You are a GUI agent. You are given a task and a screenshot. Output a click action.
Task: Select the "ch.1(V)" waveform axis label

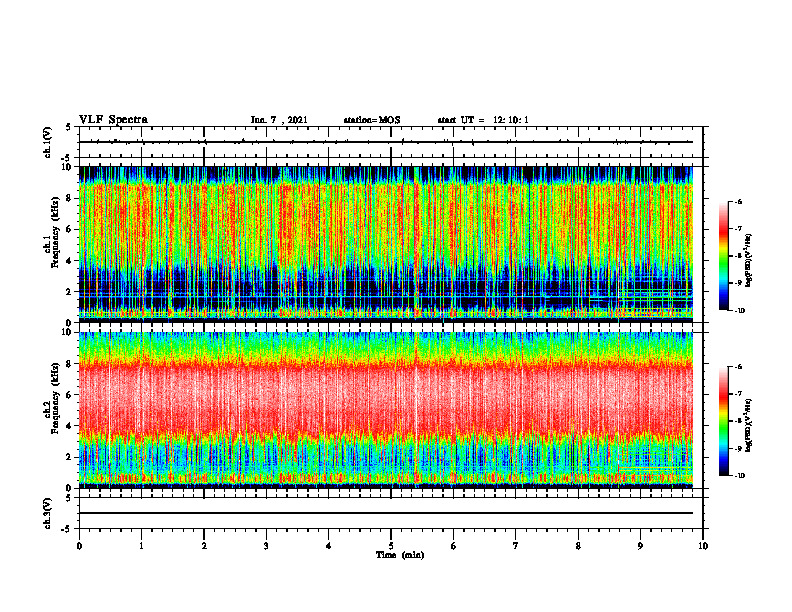[x=47, y=142]
